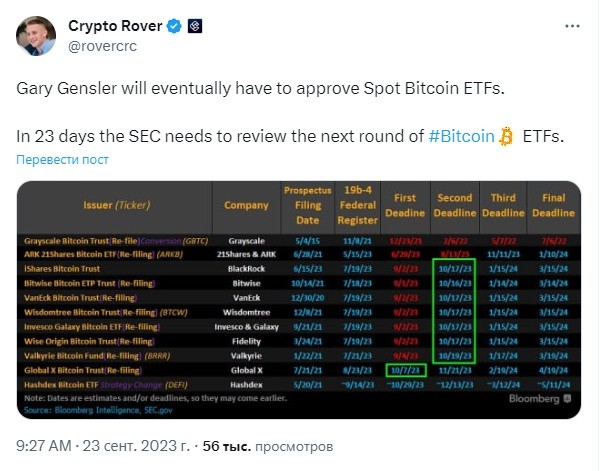Open the Crypto Rover display name
The width and height of the screenshot is (600, 471).
pos(116,25)
